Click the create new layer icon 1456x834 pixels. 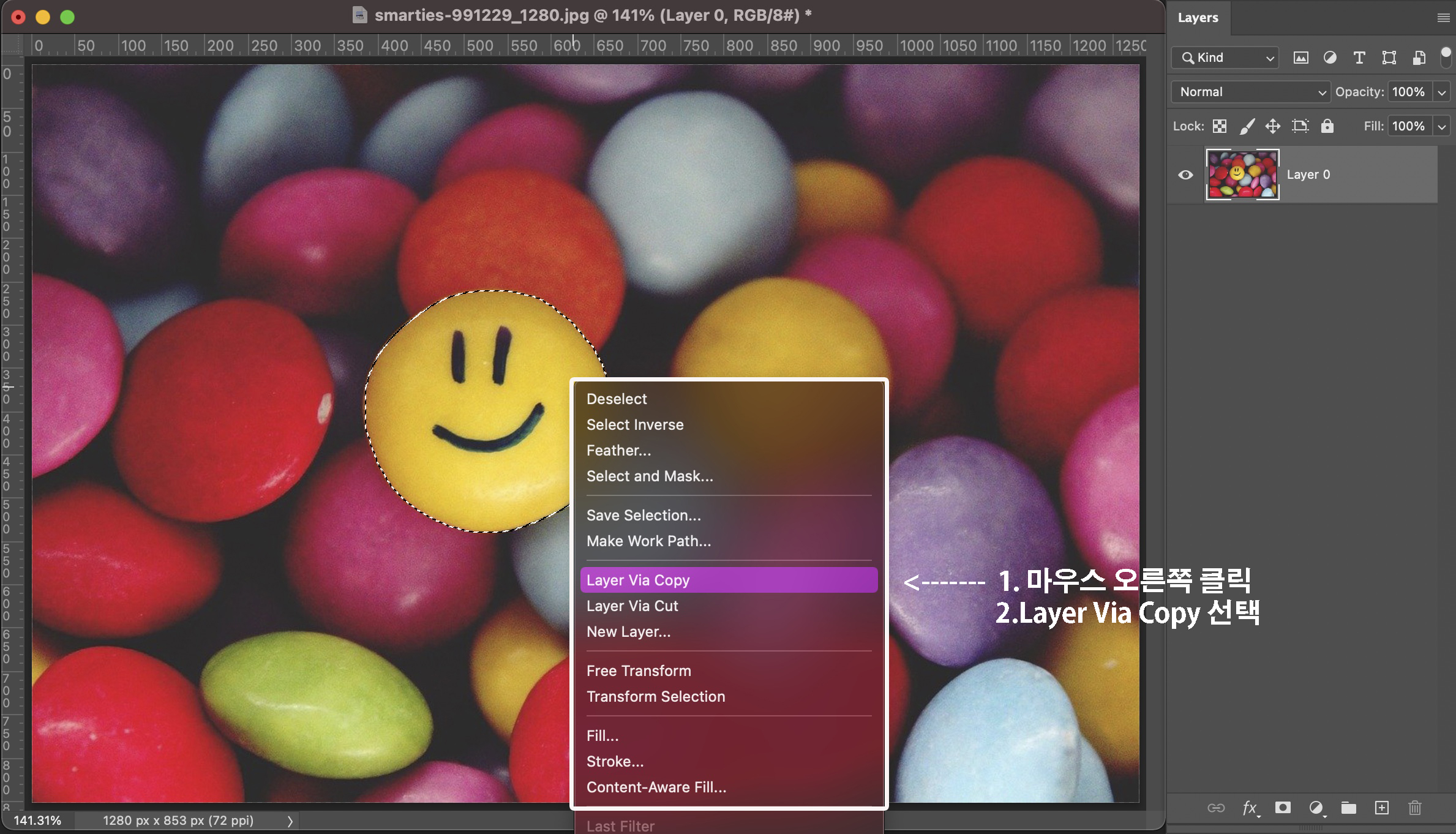[1382, 808]
